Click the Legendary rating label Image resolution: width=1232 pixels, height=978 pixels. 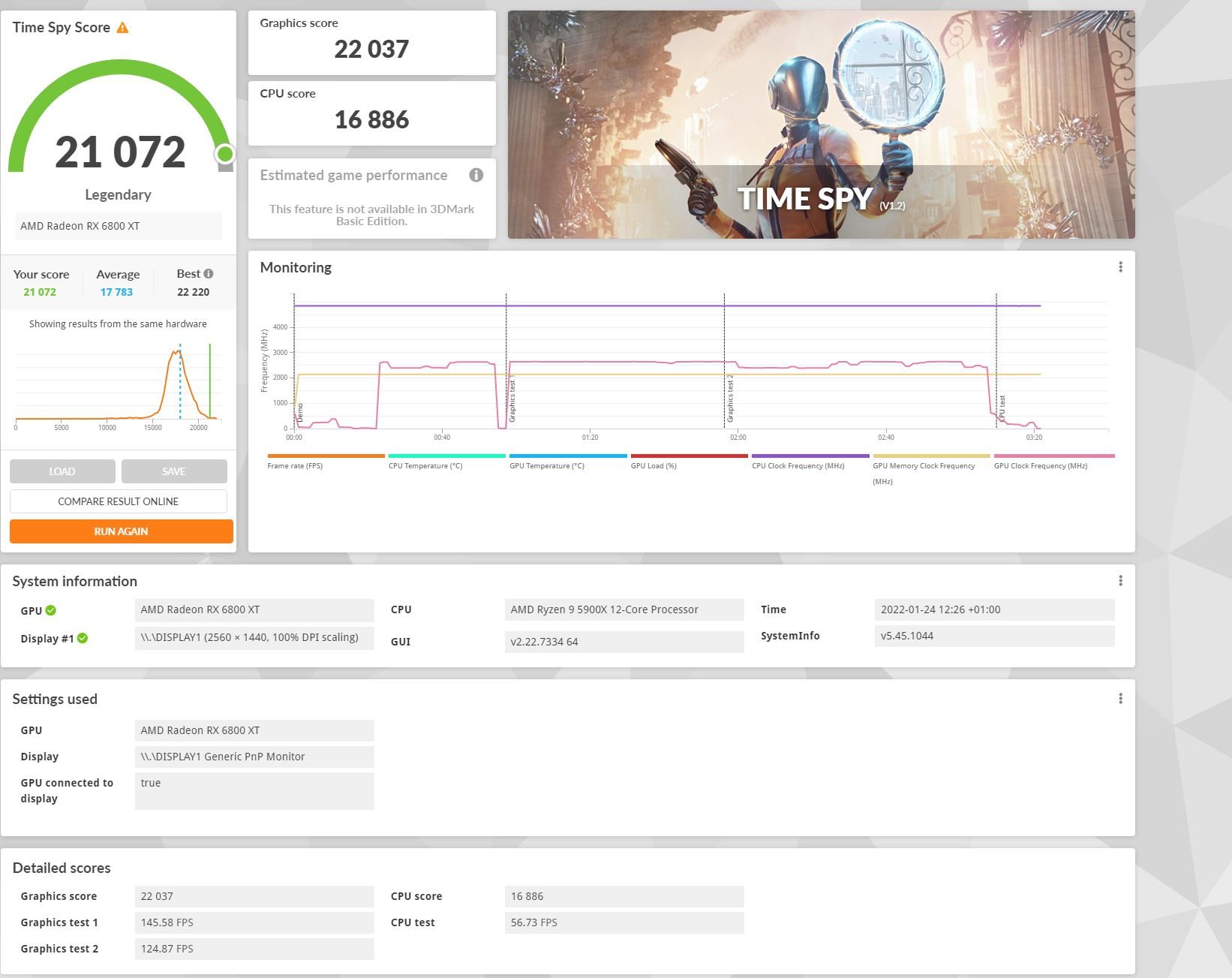click(x=118, y=195)
